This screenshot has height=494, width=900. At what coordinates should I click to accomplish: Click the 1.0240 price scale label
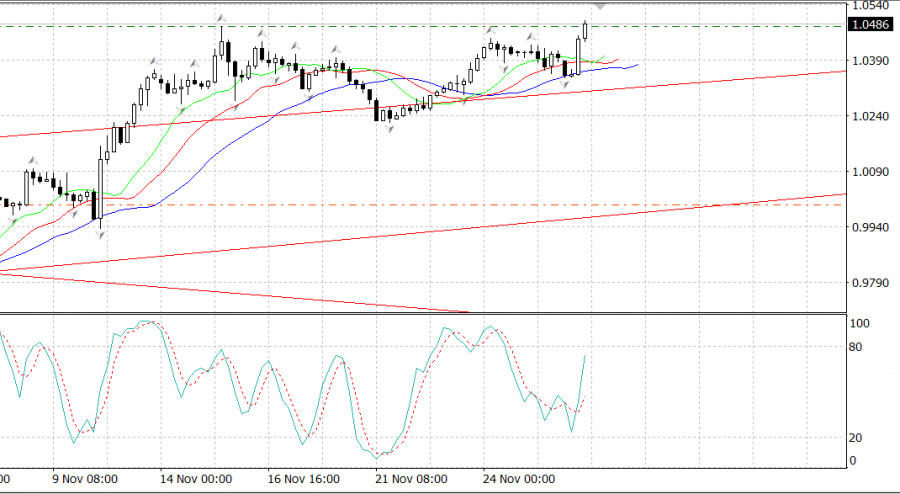[x=869, y=117]
